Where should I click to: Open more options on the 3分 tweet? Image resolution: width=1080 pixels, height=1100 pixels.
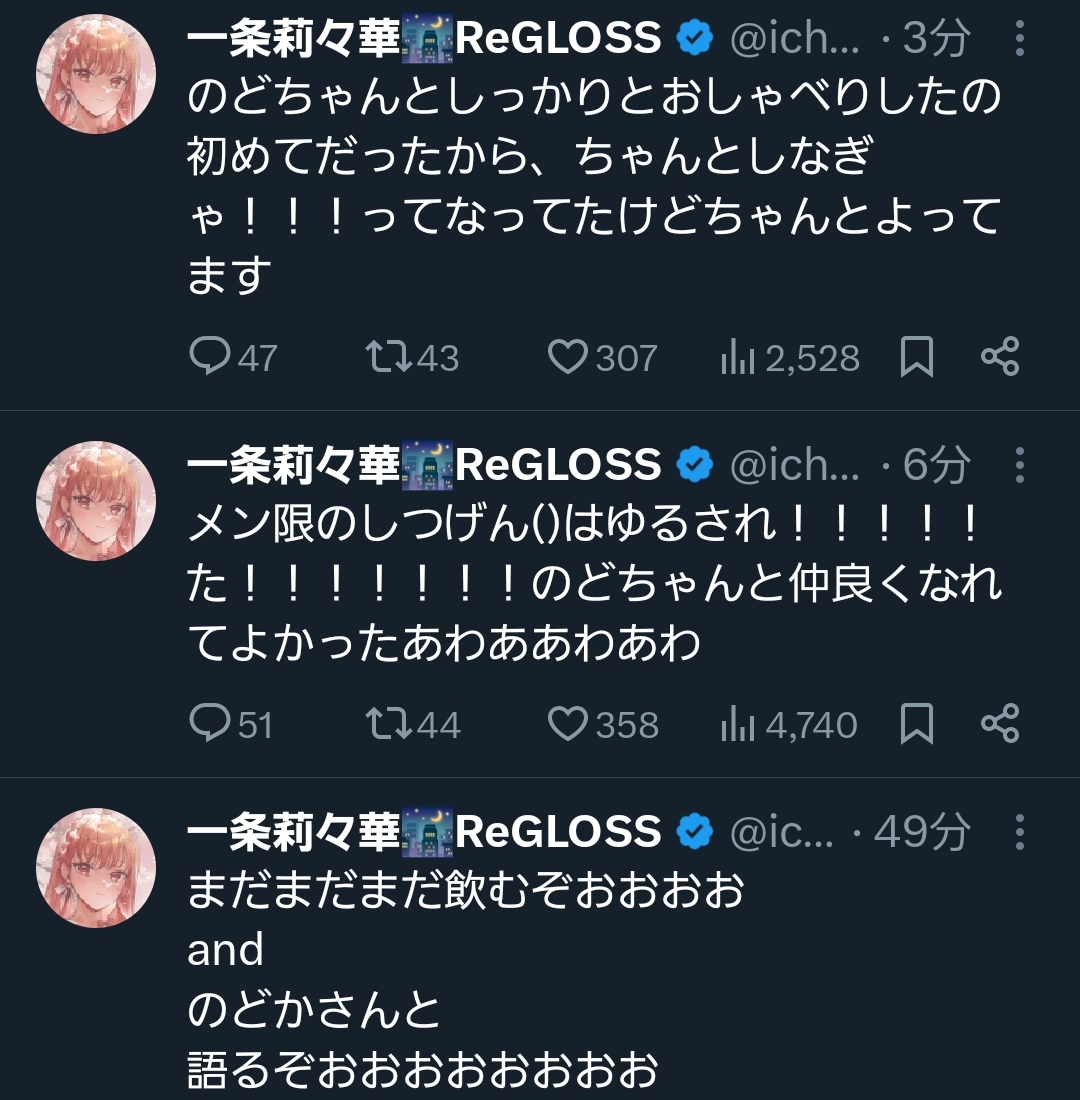1019,38
